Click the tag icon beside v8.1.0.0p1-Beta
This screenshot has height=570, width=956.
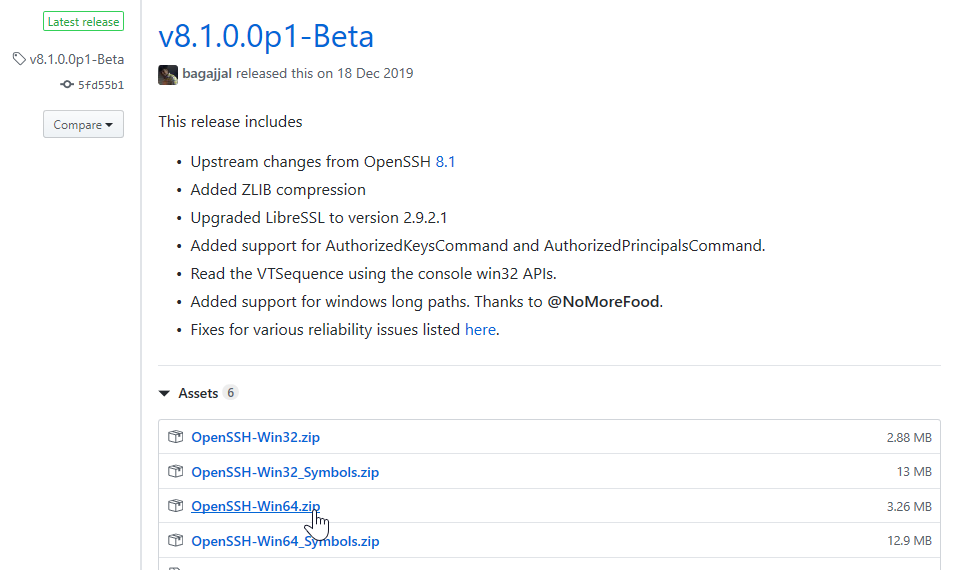coord(19,59)
